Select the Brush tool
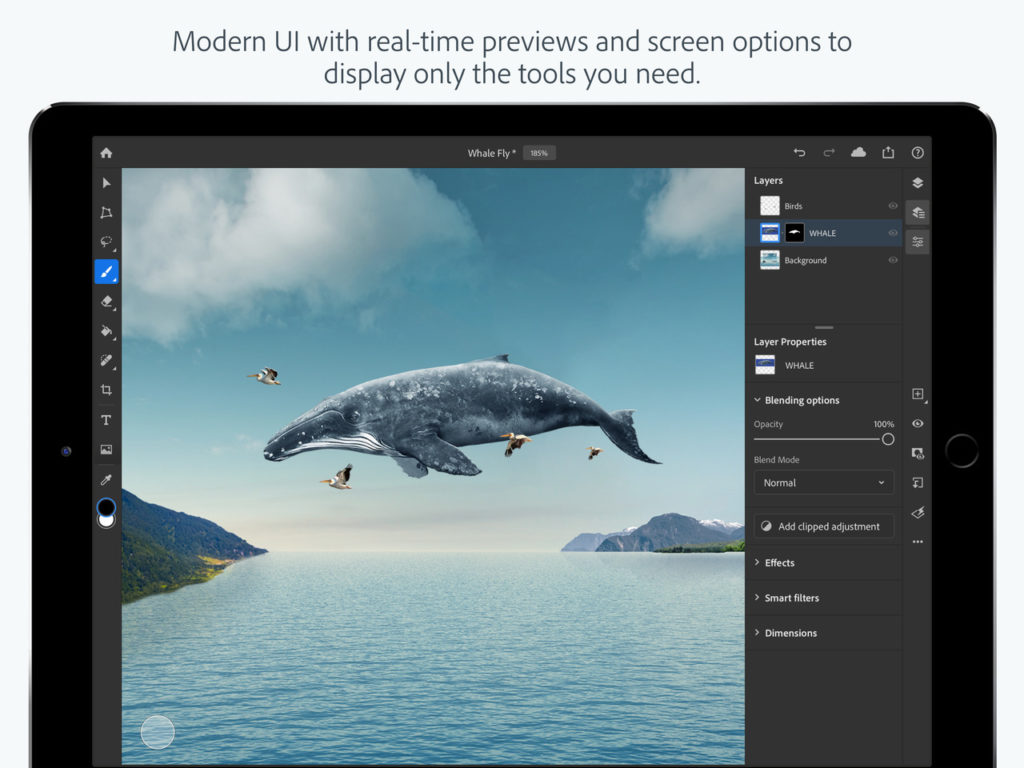This screenshot has width=1024, height=768. 106,271
